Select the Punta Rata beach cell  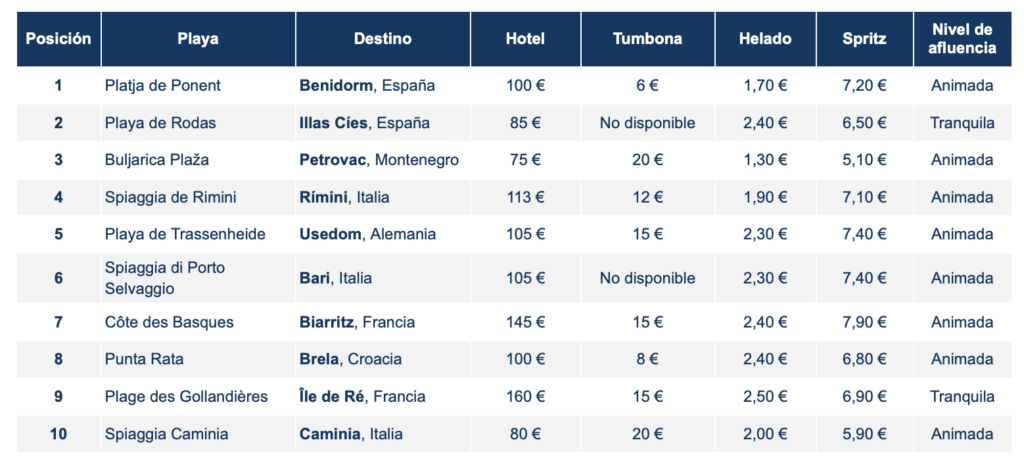tap(144, 359)
